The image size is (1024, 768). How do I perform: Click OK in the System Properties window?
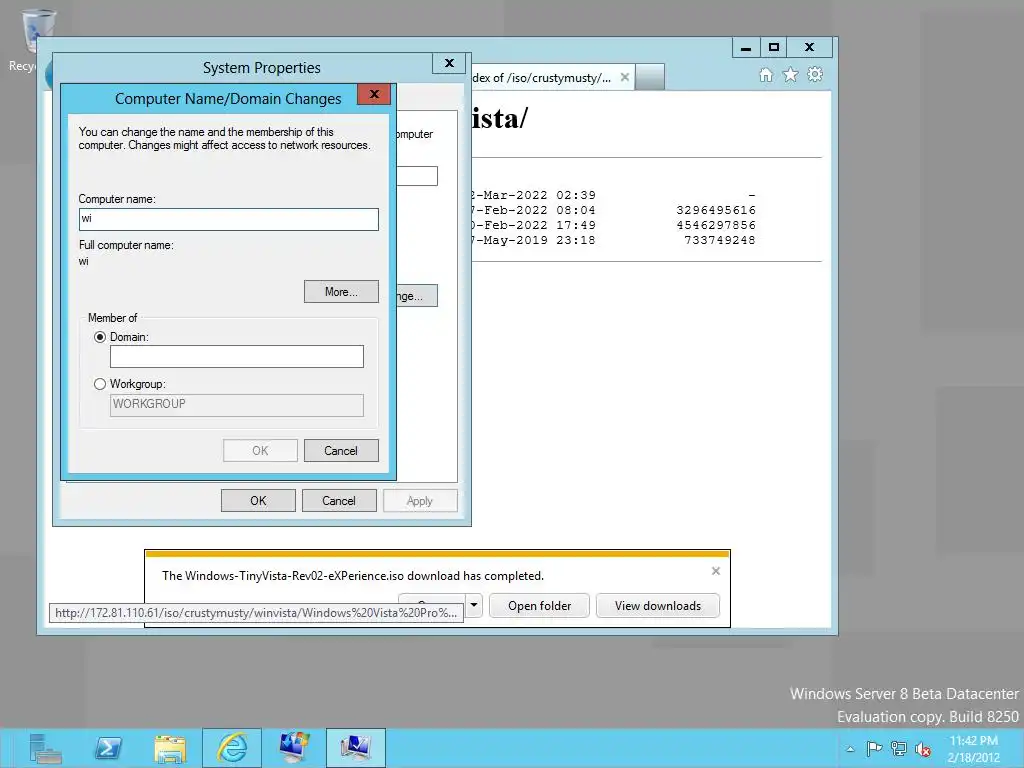point(258,500)
